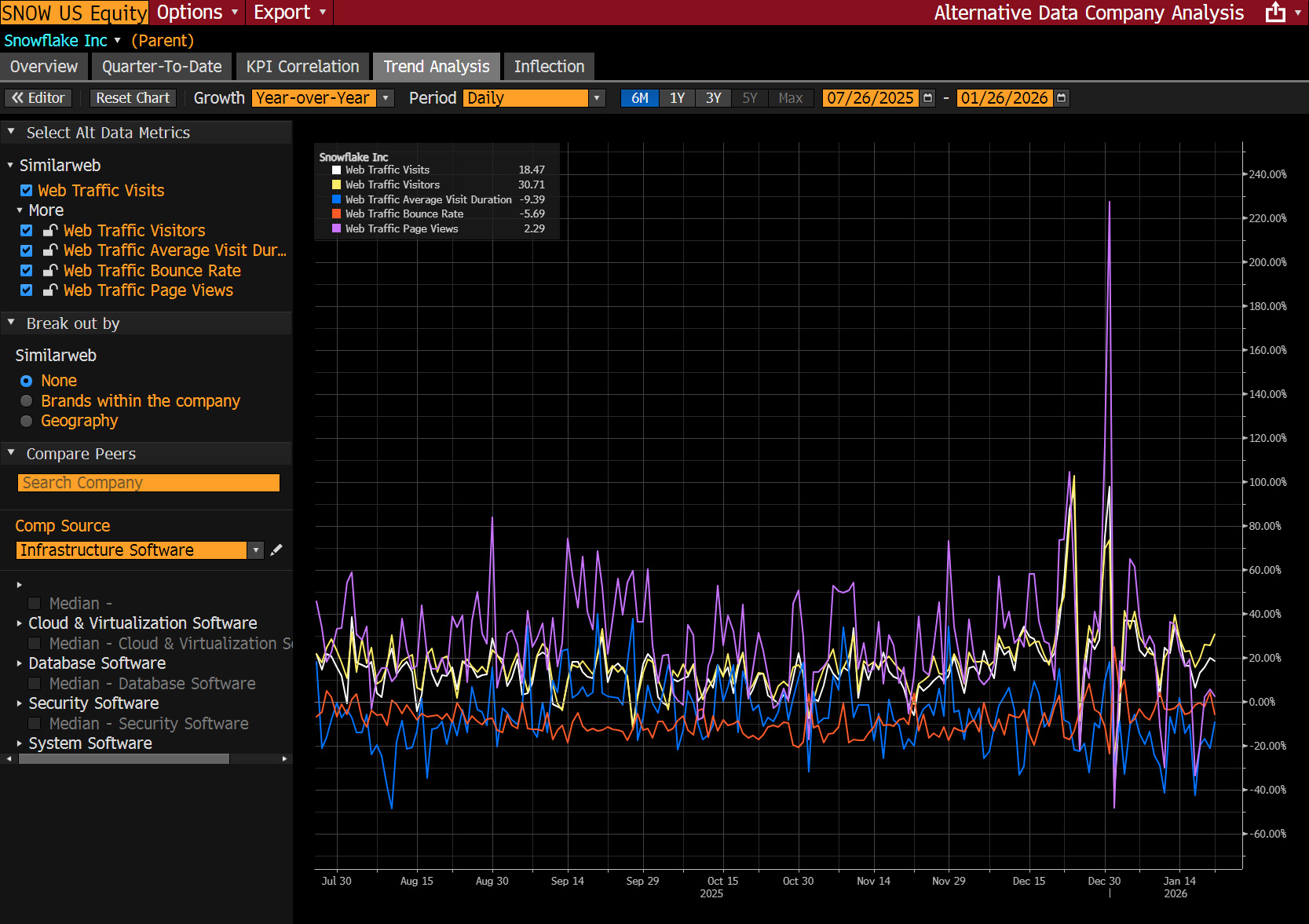1309x924 pixels.
Task: Select the 1Y time range button
Action: [677, 98]
